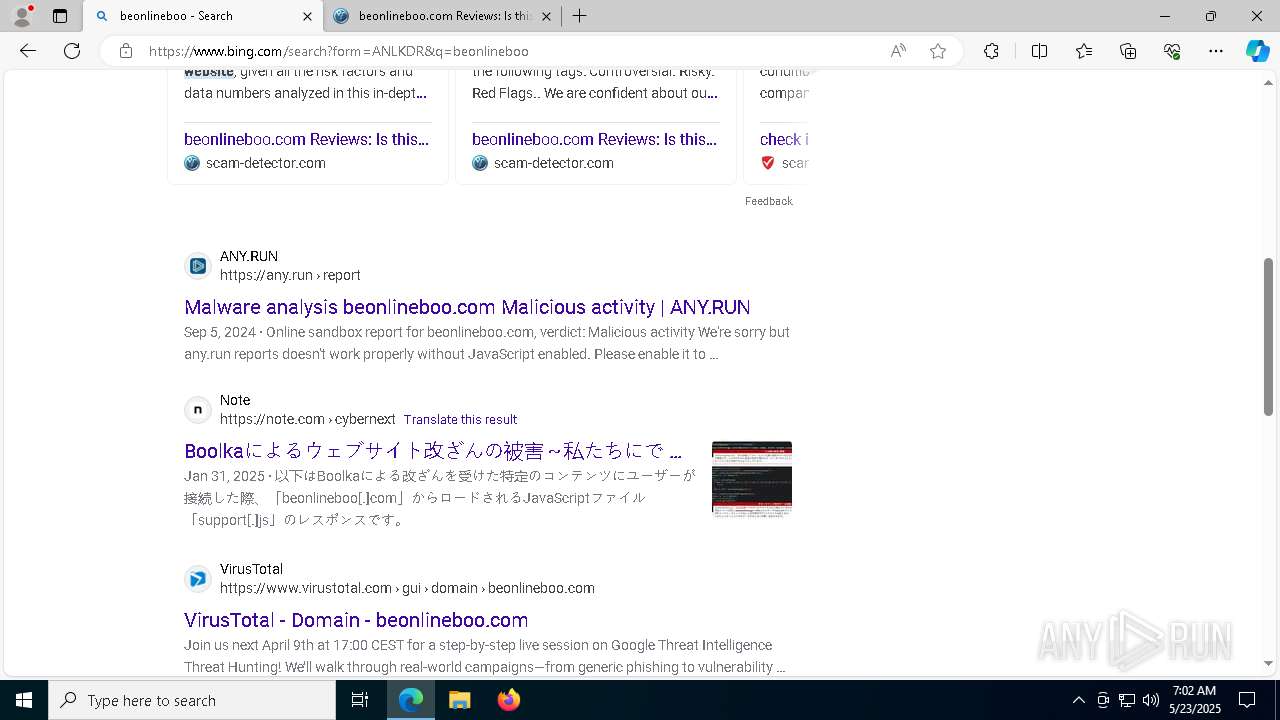Close the 'beonlineboo - Search' tab
Screen dimensions: 1280x720
point(307,16)
